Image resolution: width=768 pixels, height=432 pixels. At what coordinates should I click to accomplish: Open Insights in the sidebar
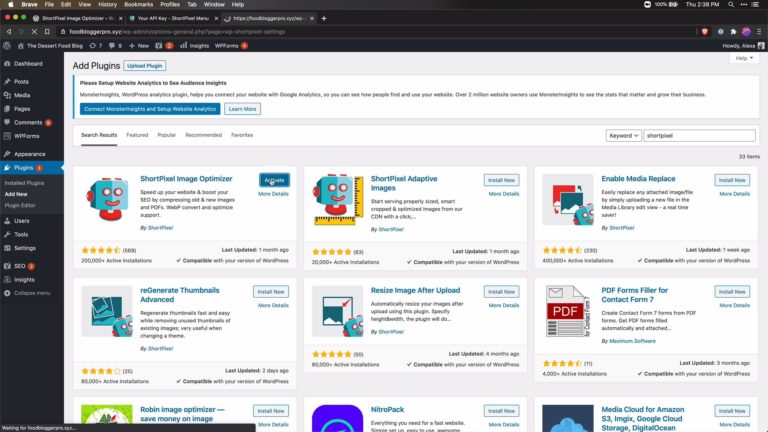tap(24, 280)
